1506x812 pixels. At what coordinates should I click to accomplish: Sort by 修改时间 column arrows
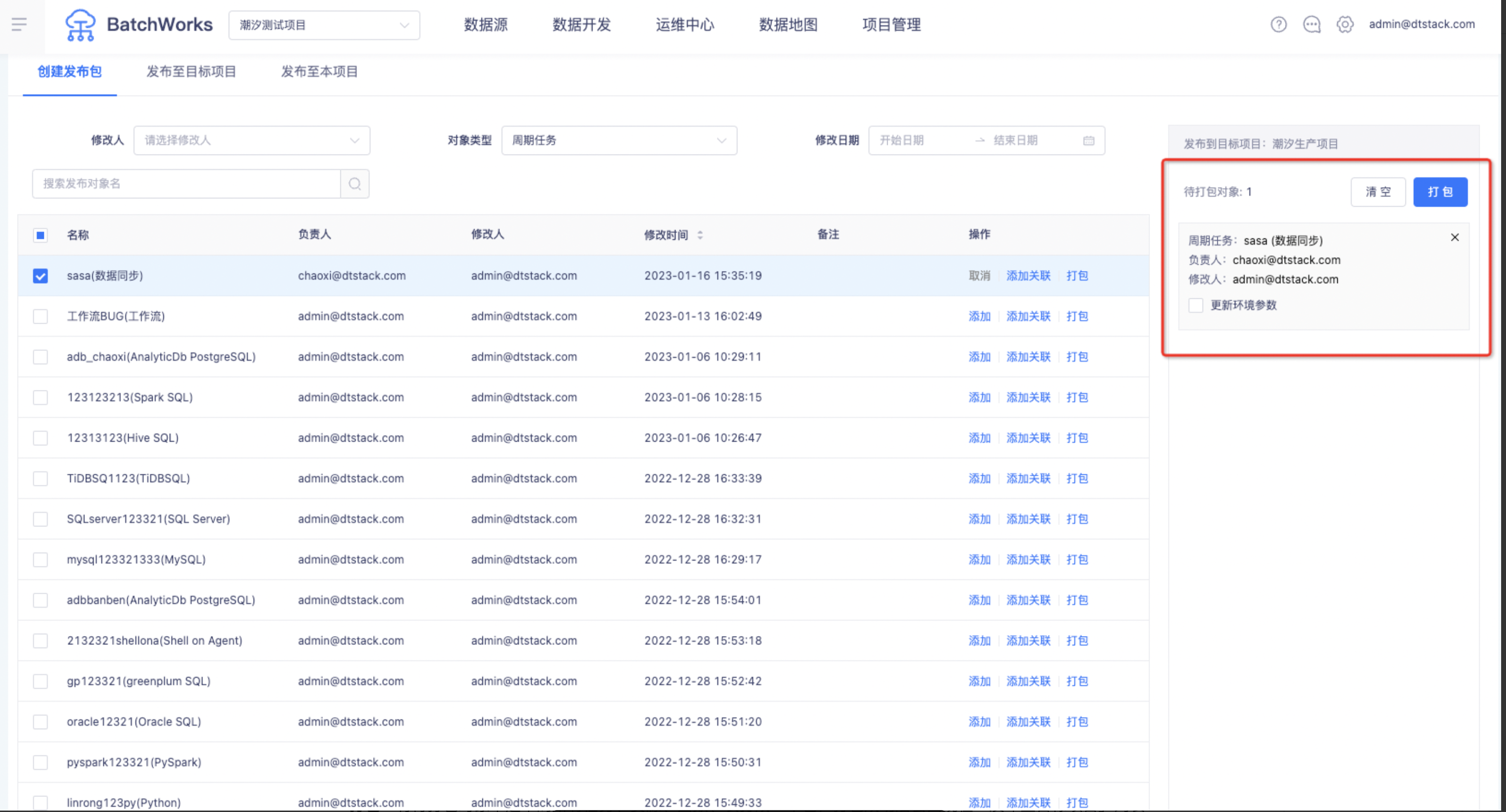pyautogui.click(x=700, y=235)
